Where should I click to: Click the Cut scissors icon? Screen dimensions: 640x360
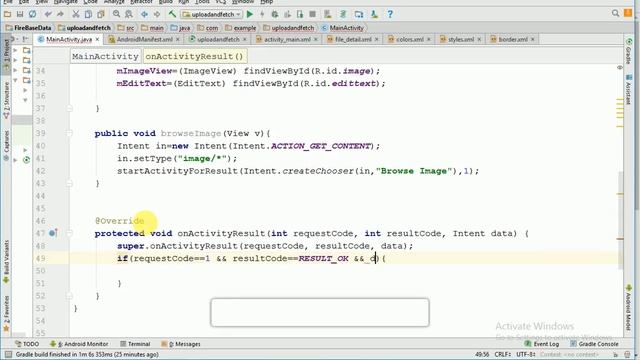76,14
